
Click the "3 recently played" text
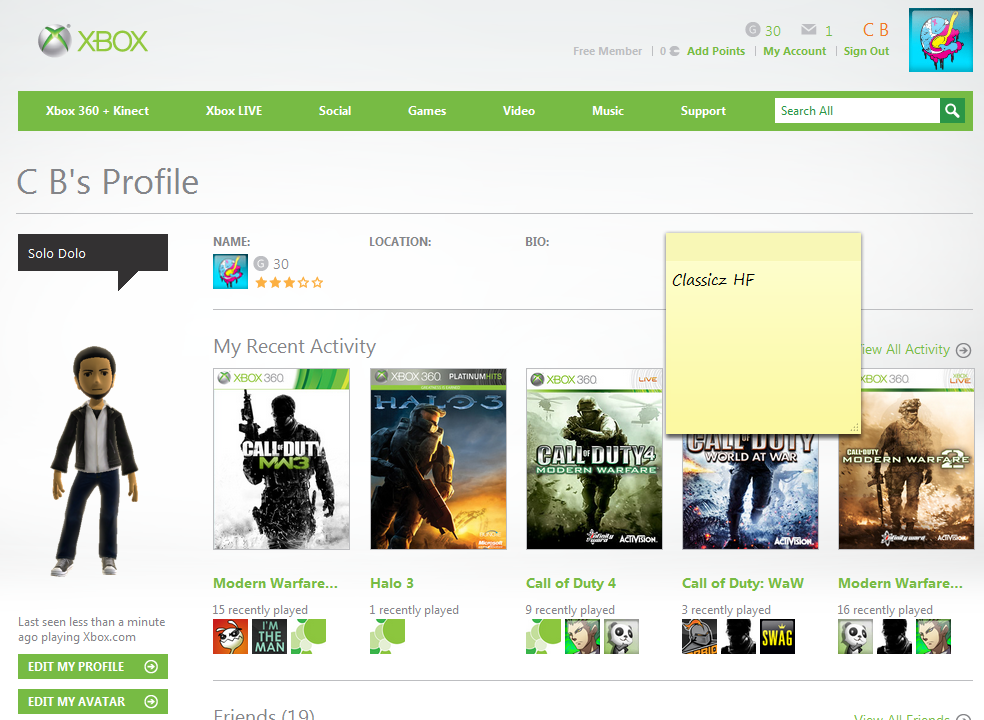[x=727, y=610]
